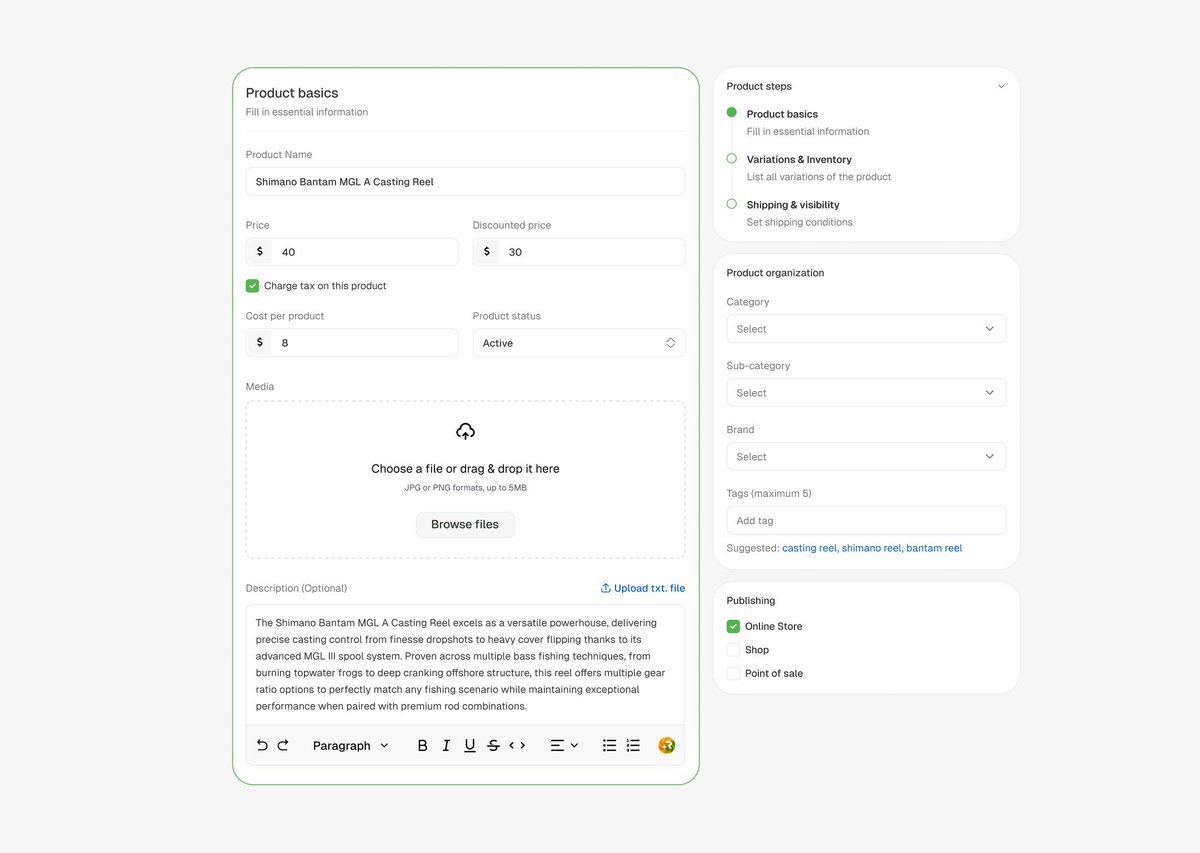The image size is (1200, 853).
Task: Uncheck the Online Store publishing option
Action: point(734,626)
